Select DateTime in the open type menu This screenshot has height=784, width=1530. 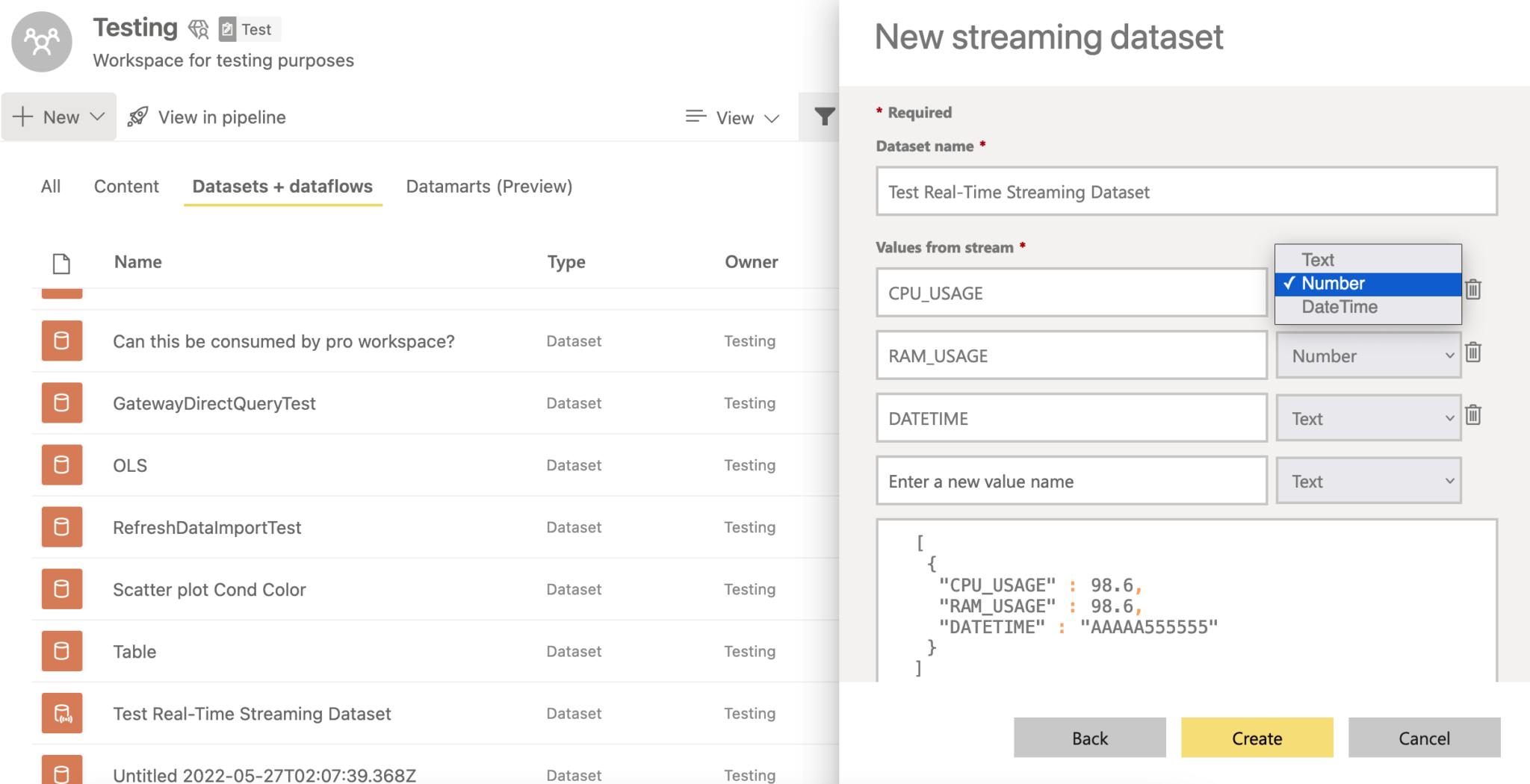point(1338,307)
